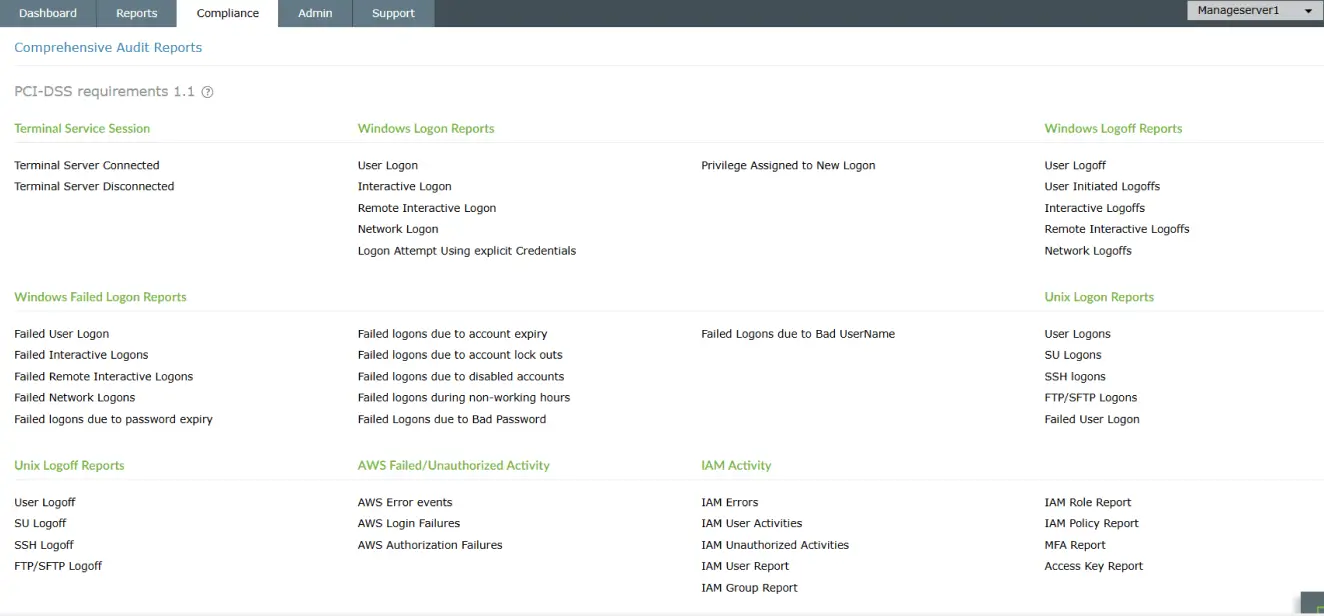This screenshot has width=1324, height=616.
Task: Open the FTP/SFTP Logoff report
Action: (x=58, y=565)
